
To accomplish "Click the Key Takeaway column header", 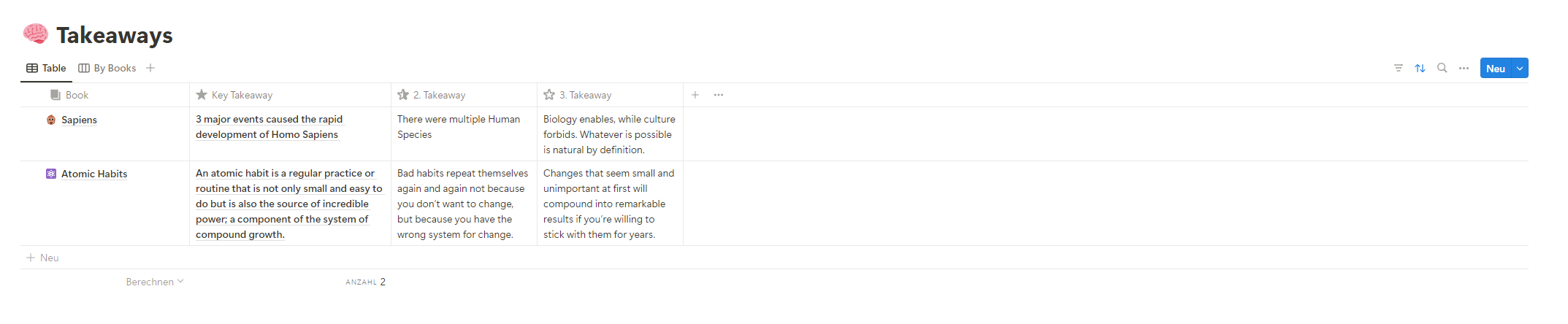I will 242,95.
